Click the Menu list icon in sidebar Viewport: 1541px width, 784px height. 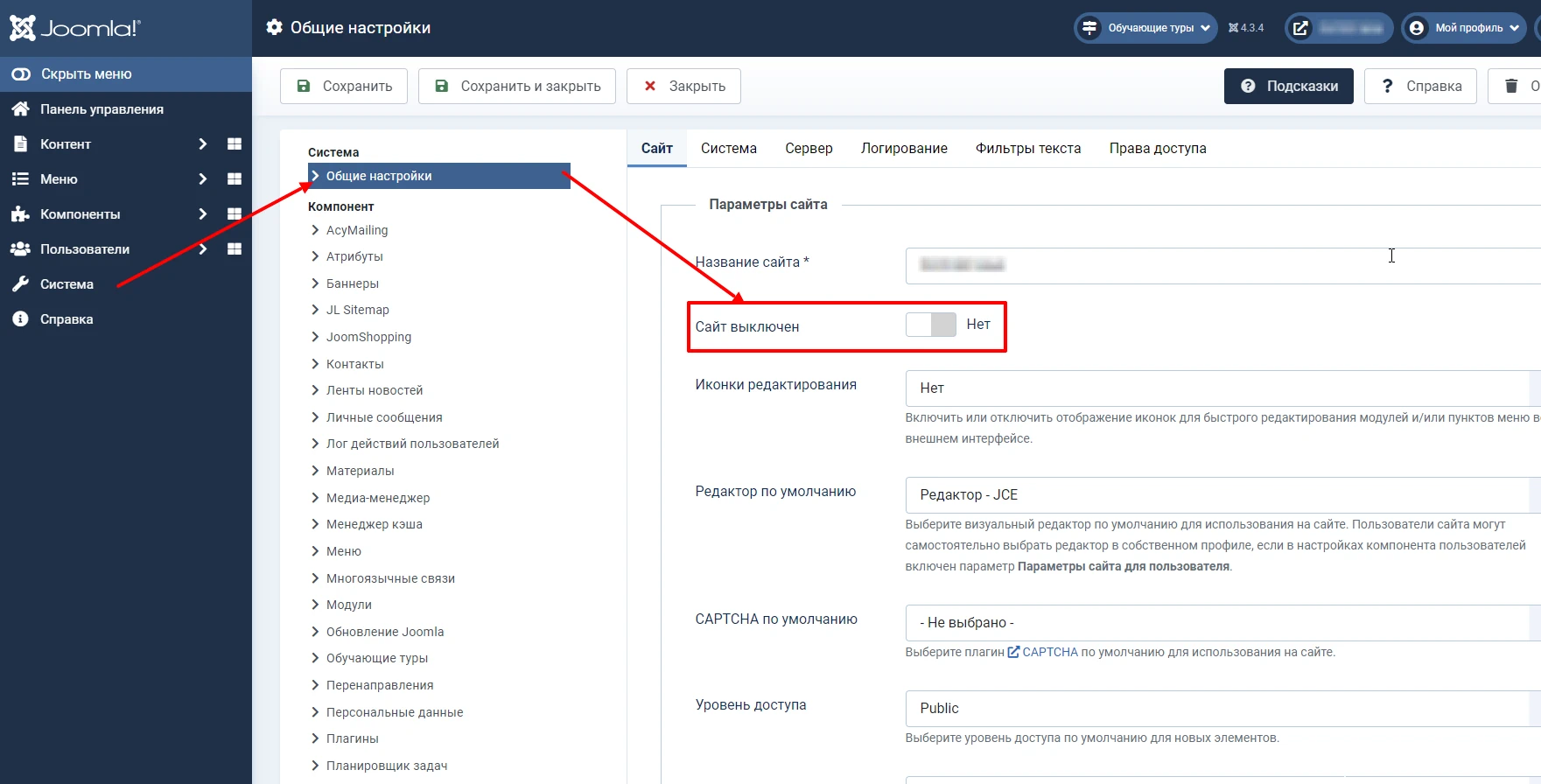[20, 178]
